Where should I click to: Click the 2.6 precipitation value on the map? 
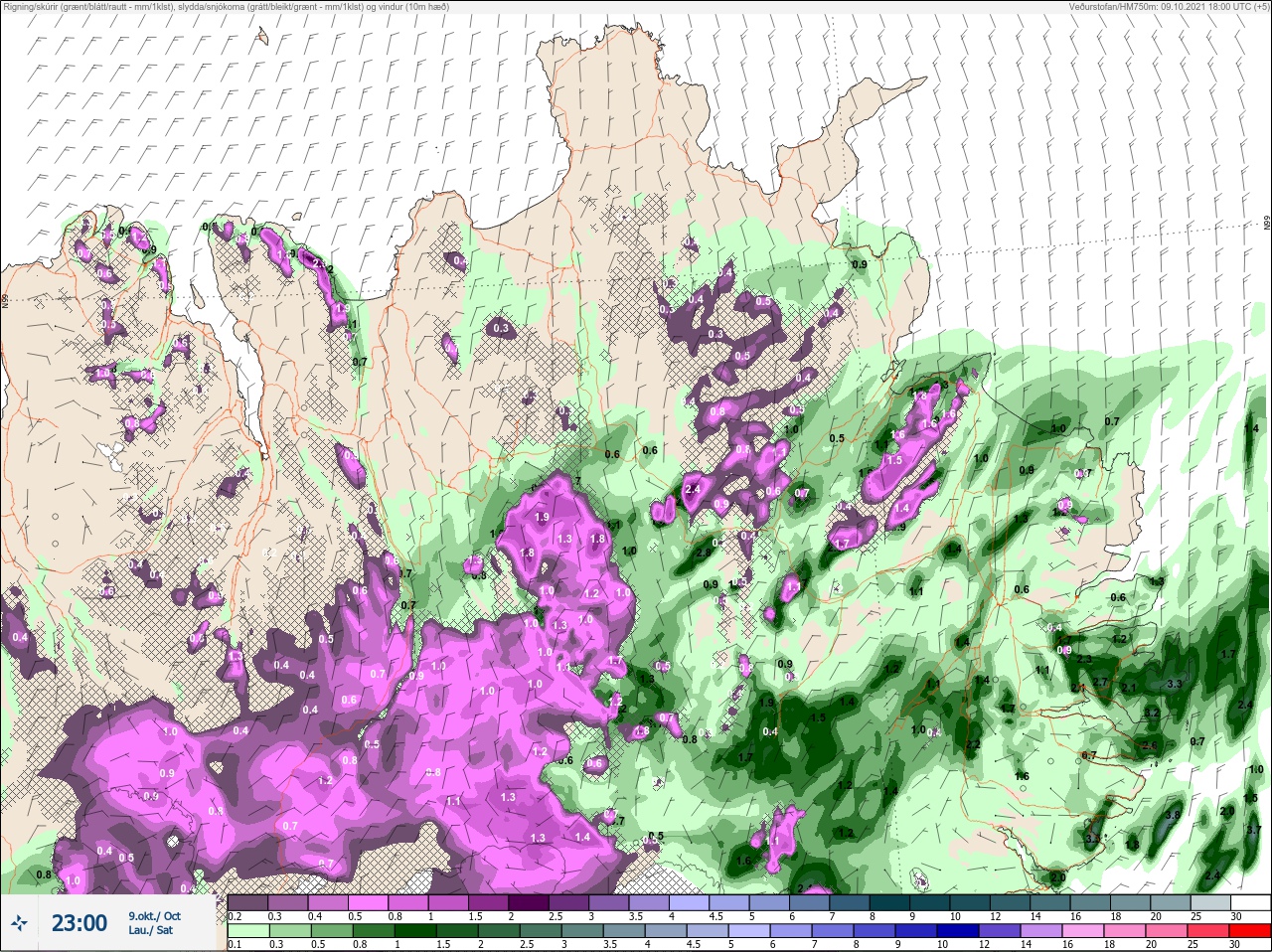(x=1151, y=745)
